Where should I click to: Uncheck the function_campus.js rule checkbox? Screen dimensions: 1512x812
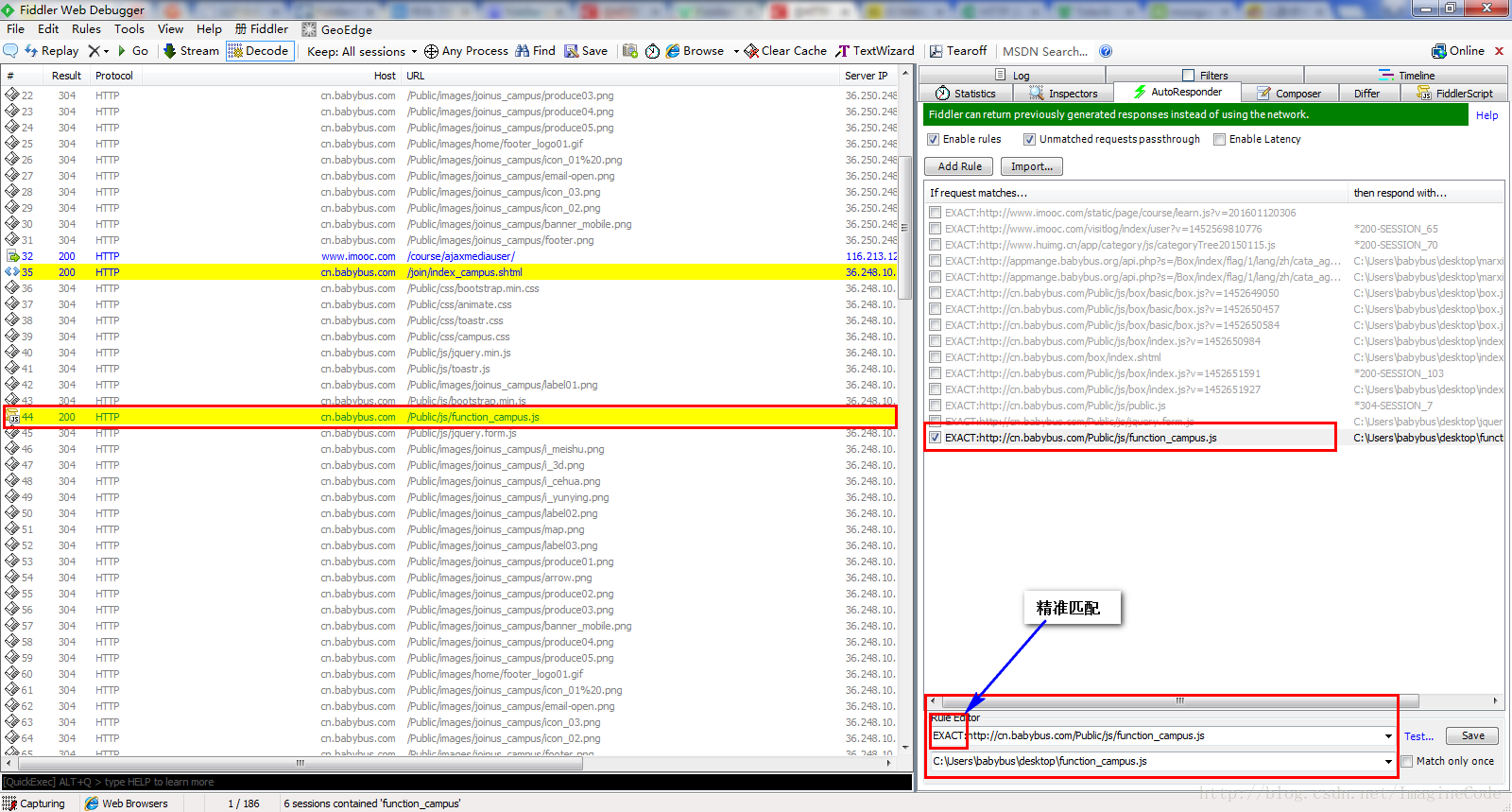[x=935, y=438]
